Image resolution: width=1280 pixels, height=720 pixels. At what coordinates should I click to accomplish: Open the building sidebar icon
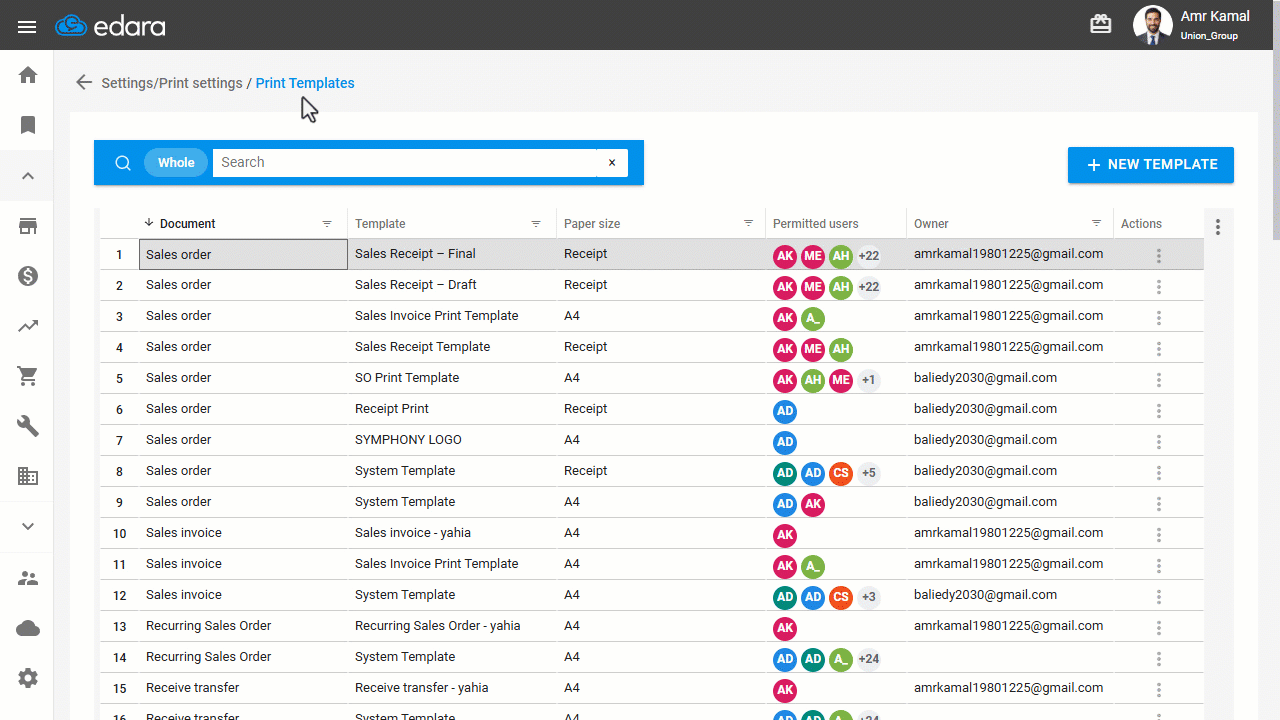(x=28, y=477)
